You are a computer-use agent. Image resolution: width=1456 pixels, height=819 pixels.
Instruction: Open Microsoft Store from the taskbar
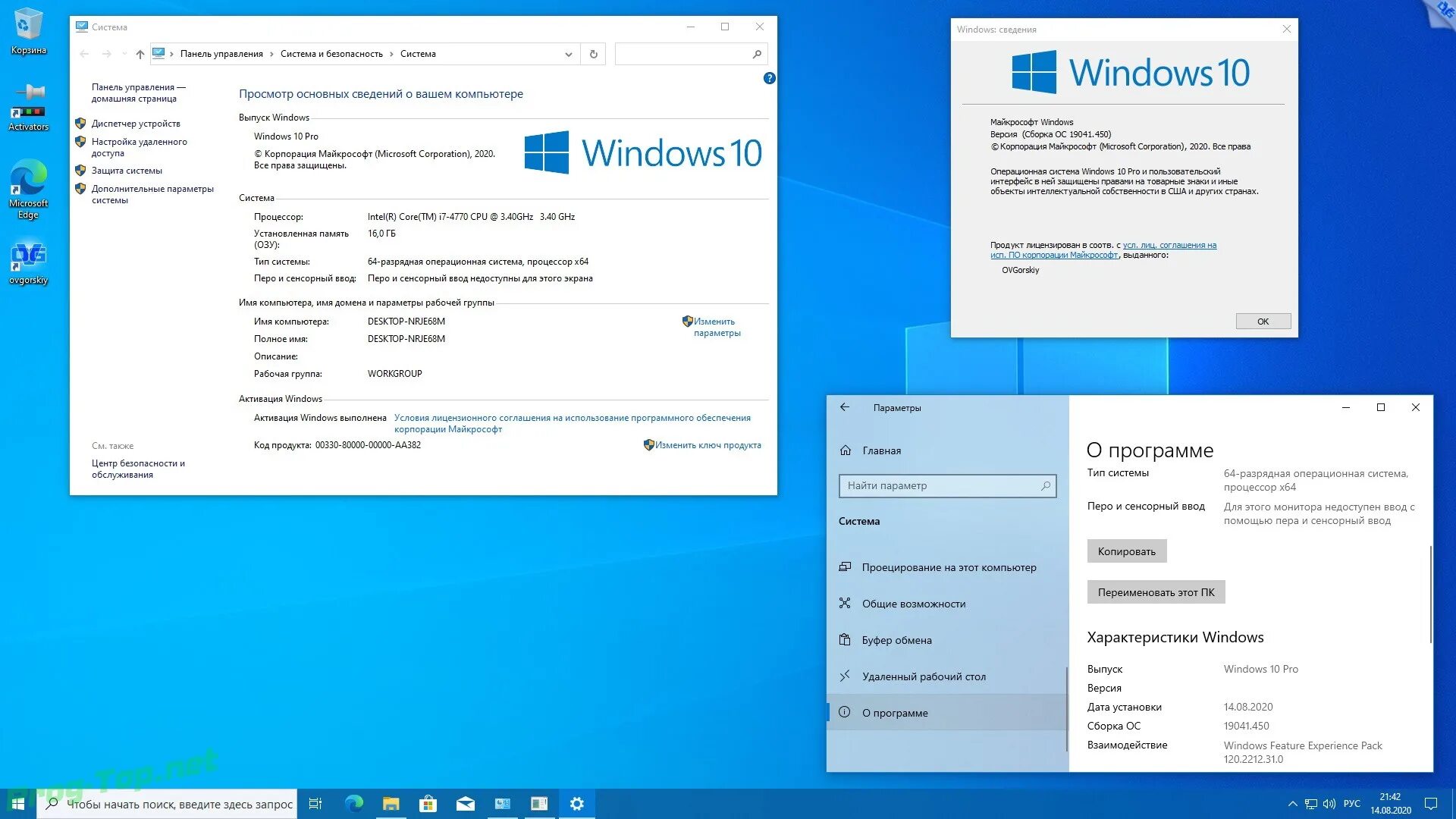click(x=428, y=804)
